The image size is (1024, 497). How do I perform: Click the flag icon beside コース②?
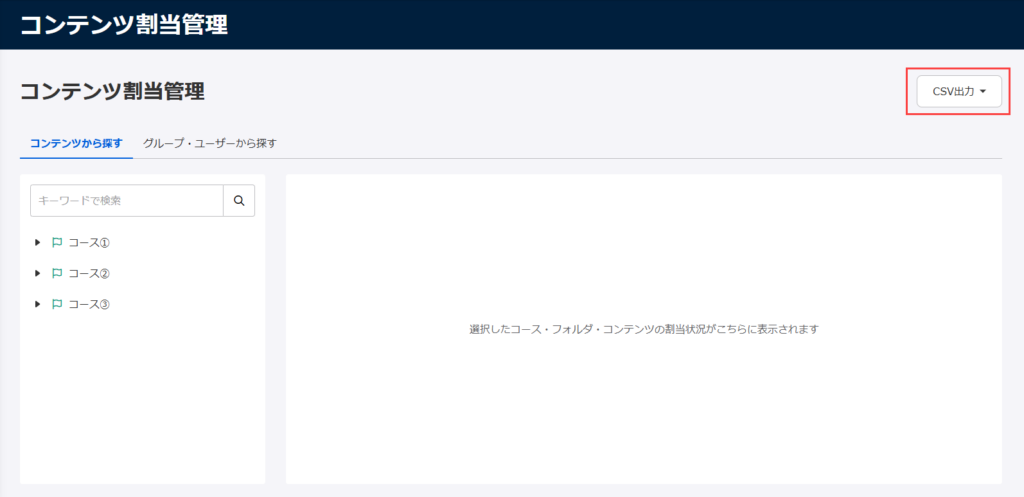(x=57, y=273)
